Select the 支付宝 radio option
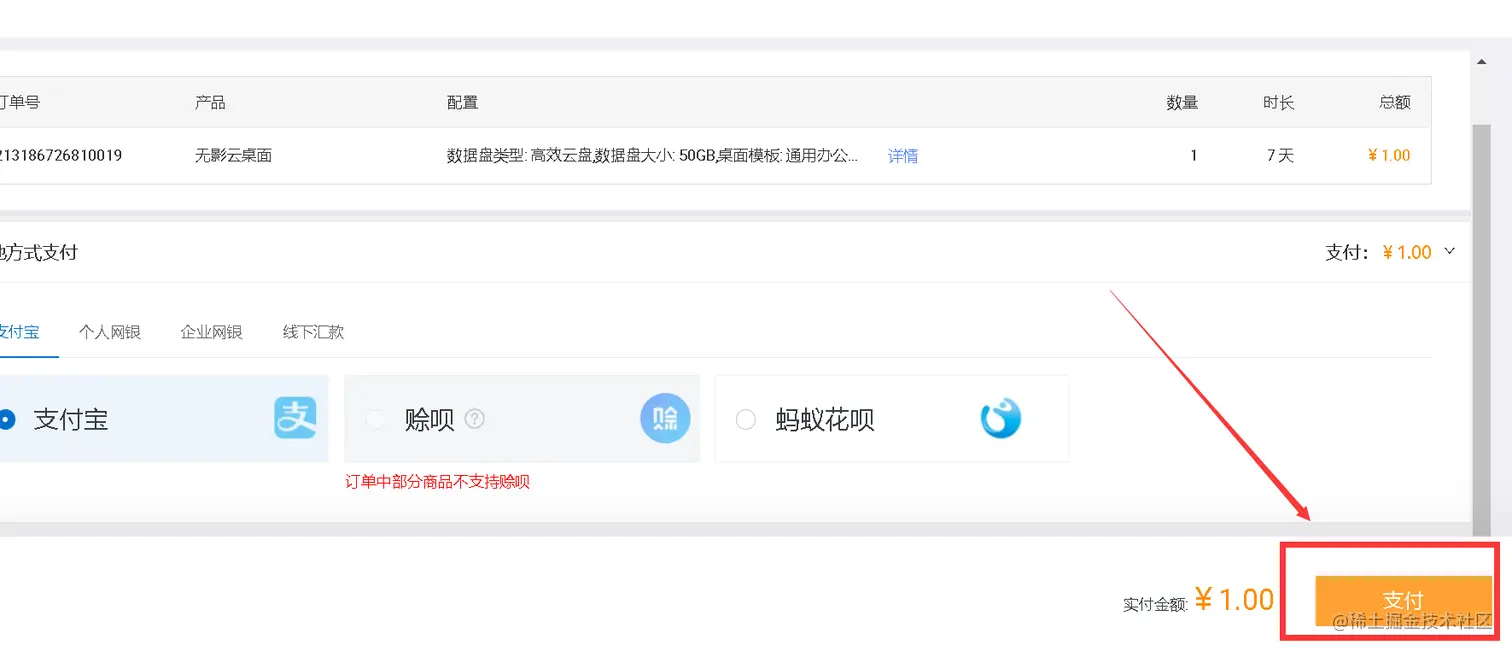The height and width of the screenshot is (651, 1512). coord(7,419)
